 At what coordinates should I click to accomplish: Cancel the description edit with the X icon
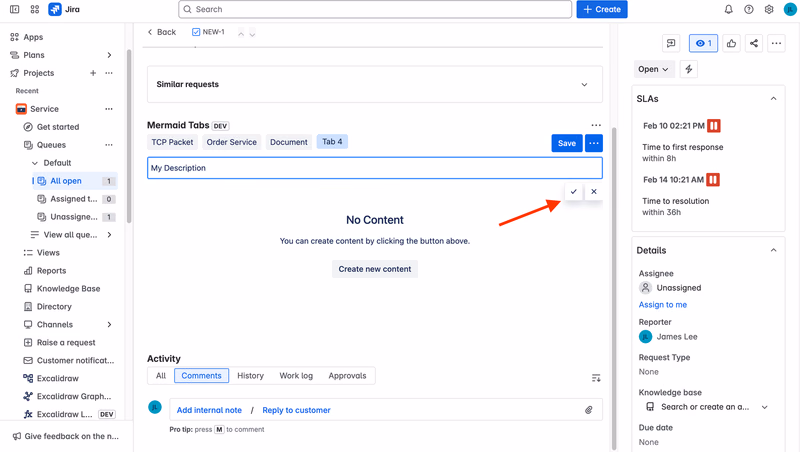click(594, 191)
